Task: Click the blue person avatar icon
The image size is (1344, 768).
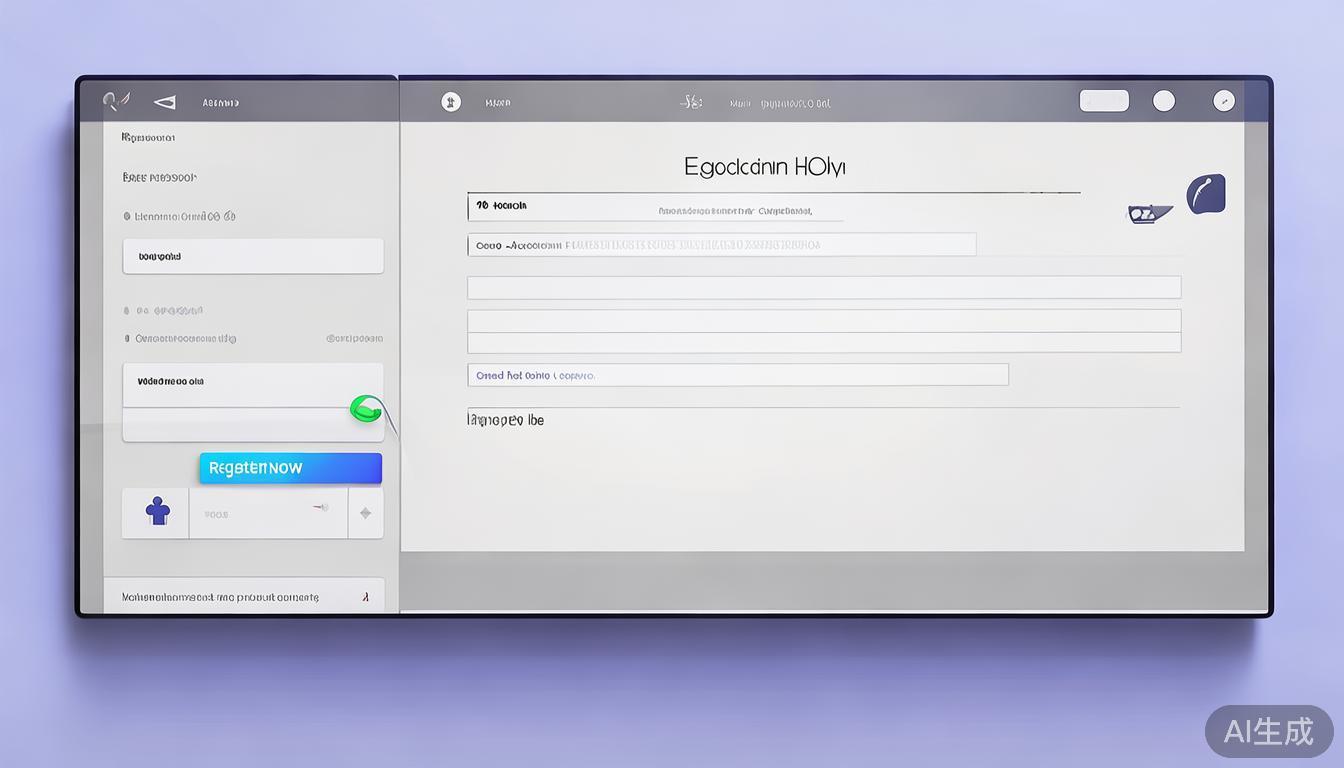Action: click(157, 513)
